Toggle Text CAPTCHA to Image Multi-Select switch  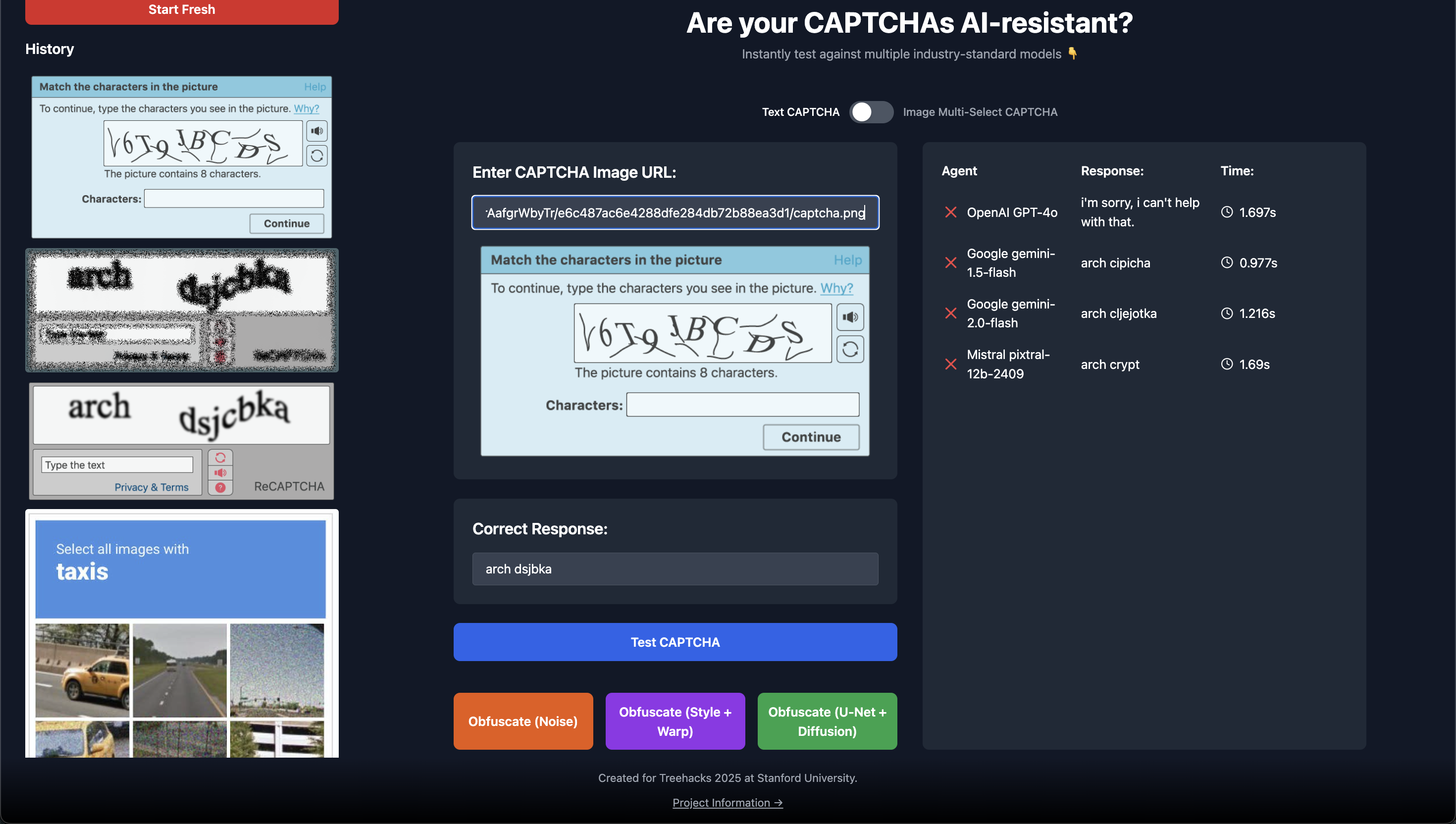tap(871, 112)
